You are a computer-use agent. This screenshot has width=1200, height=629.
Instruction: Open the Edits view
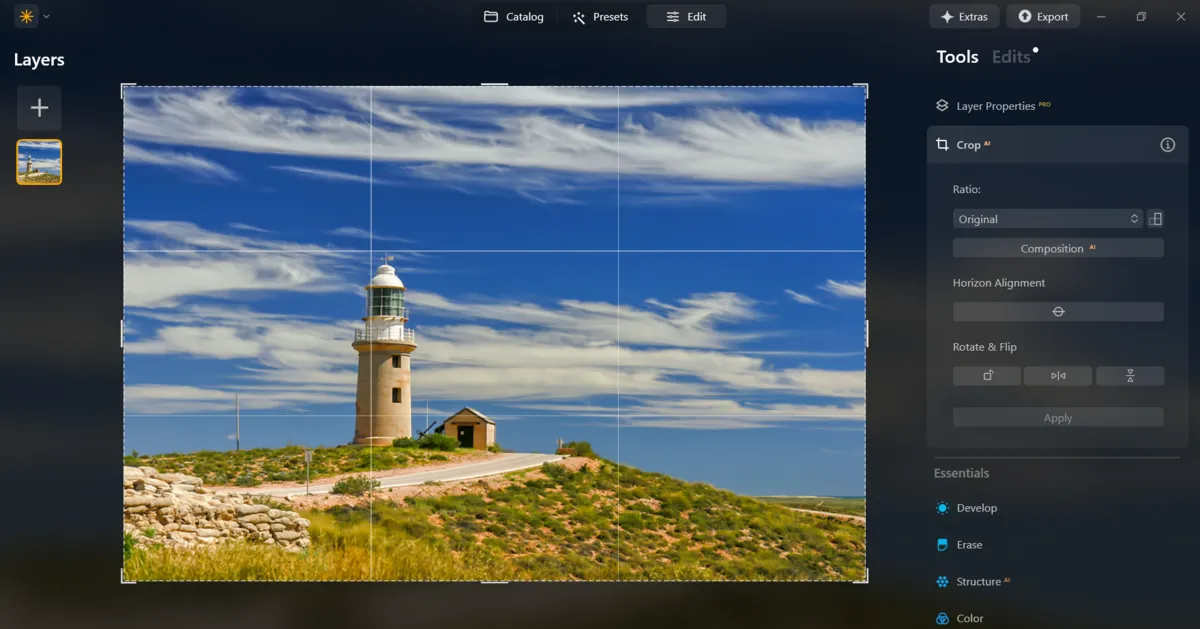[1010, 57]
